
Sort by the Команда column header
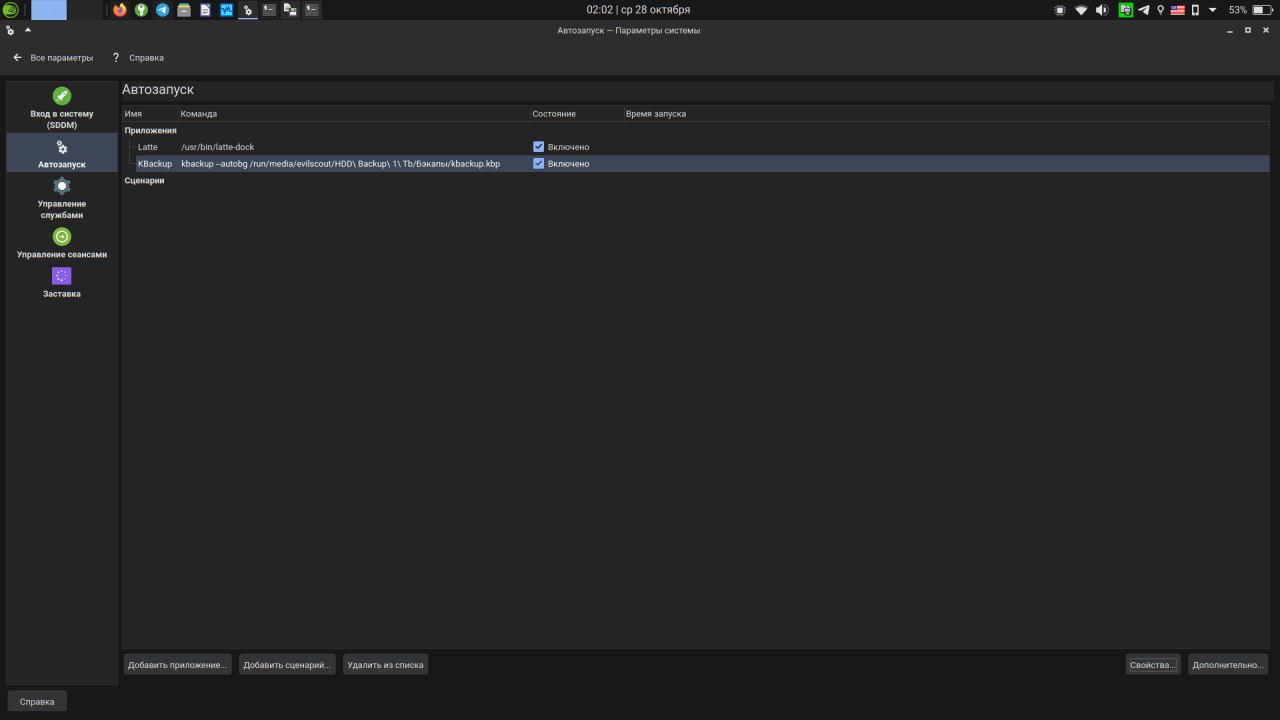354,114
